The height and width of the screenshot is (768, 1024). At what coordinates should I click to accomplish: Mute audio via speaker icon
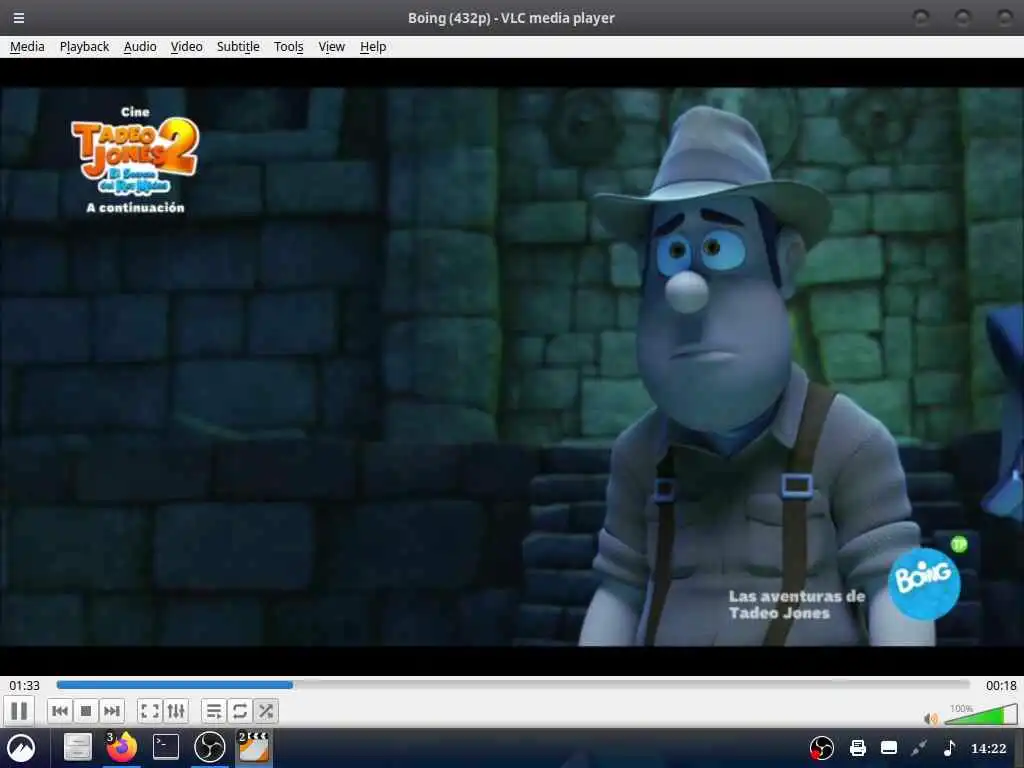[931, 719]
